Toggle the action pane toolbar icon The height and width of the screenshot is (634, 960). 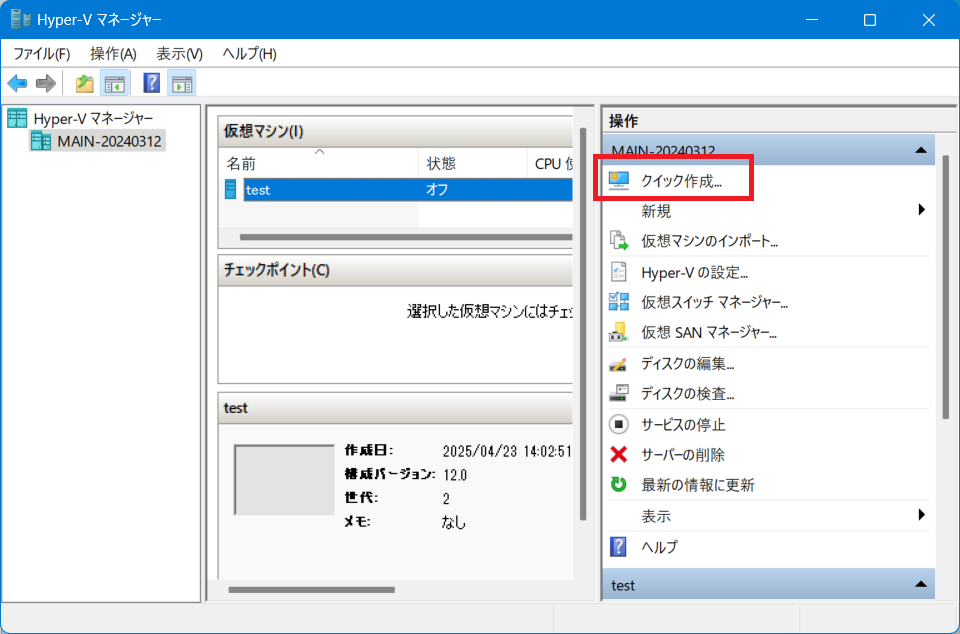(182, 83)
